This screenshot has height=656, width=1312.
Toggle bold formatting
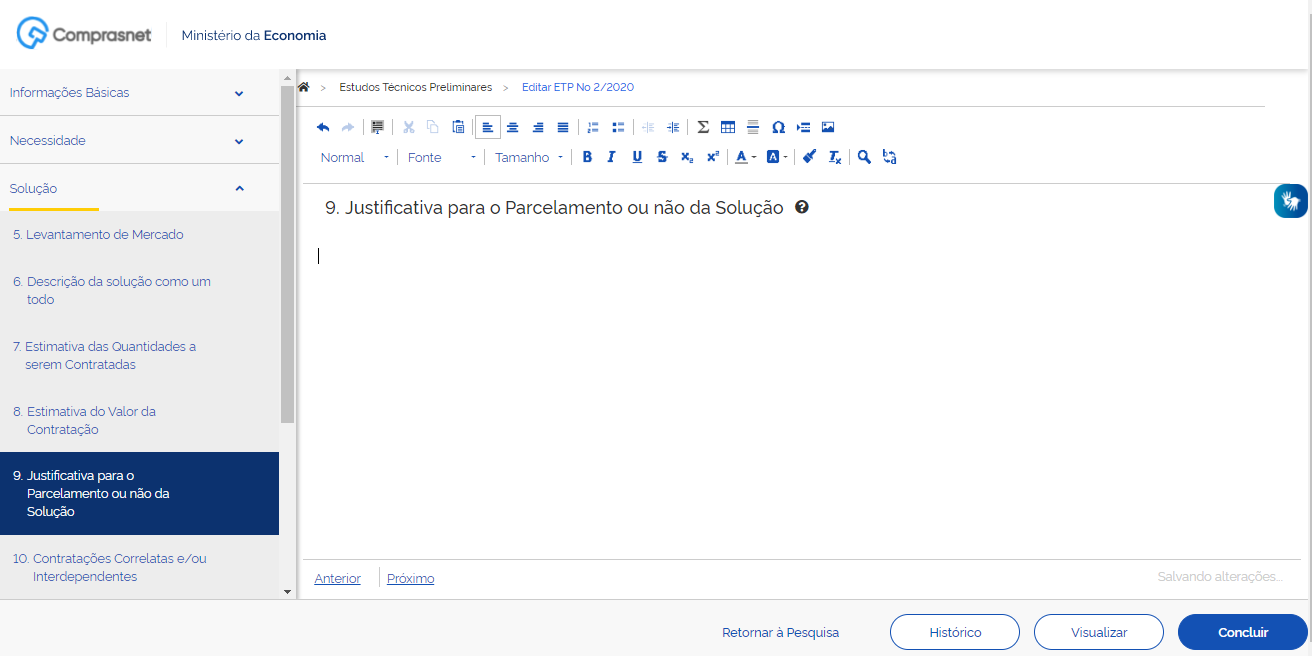[x=587, y=157]
